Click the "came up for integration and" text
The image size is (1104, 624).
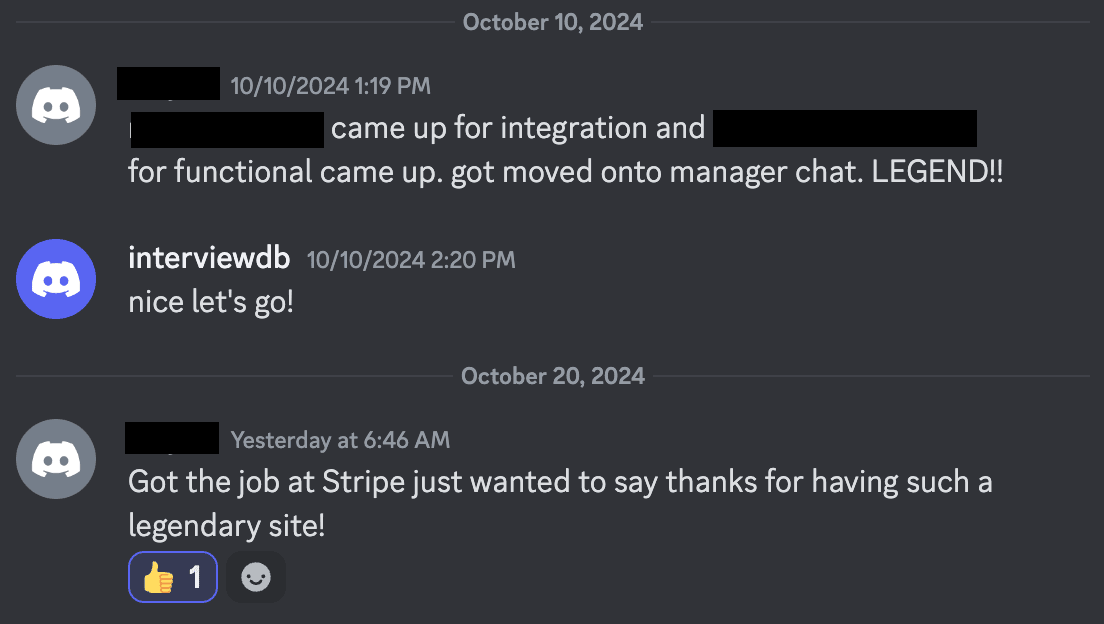518,129
